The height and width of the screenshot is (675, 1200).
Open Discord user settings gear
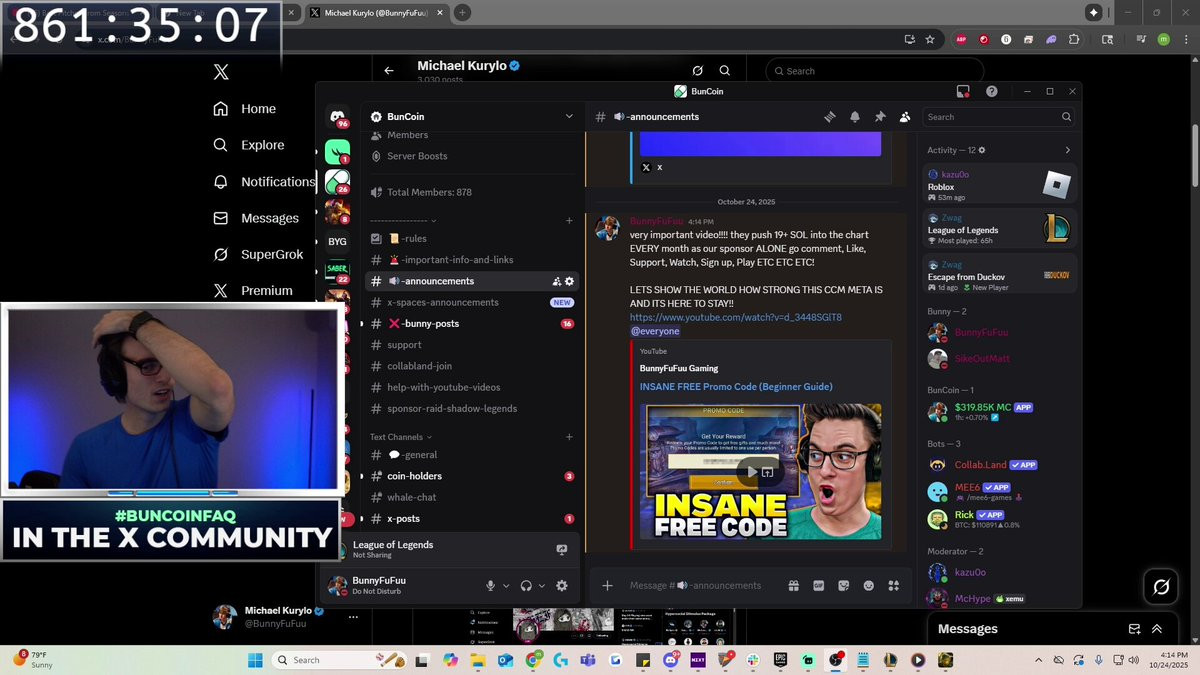[562, 586]
